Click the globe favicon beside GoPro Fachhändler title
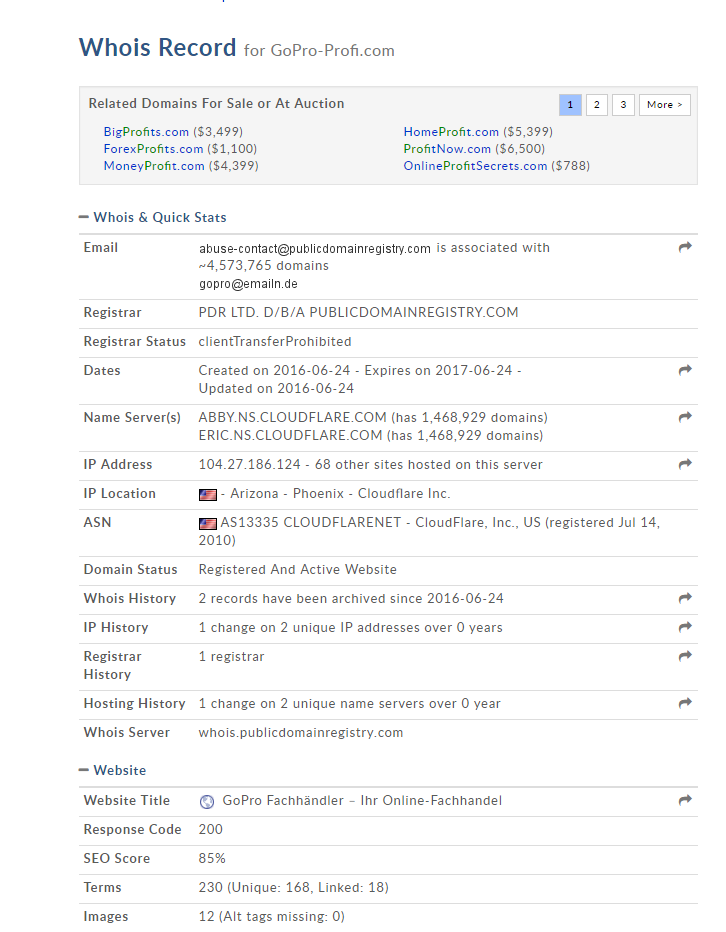 pyautogui.click(x=207, y=802)
